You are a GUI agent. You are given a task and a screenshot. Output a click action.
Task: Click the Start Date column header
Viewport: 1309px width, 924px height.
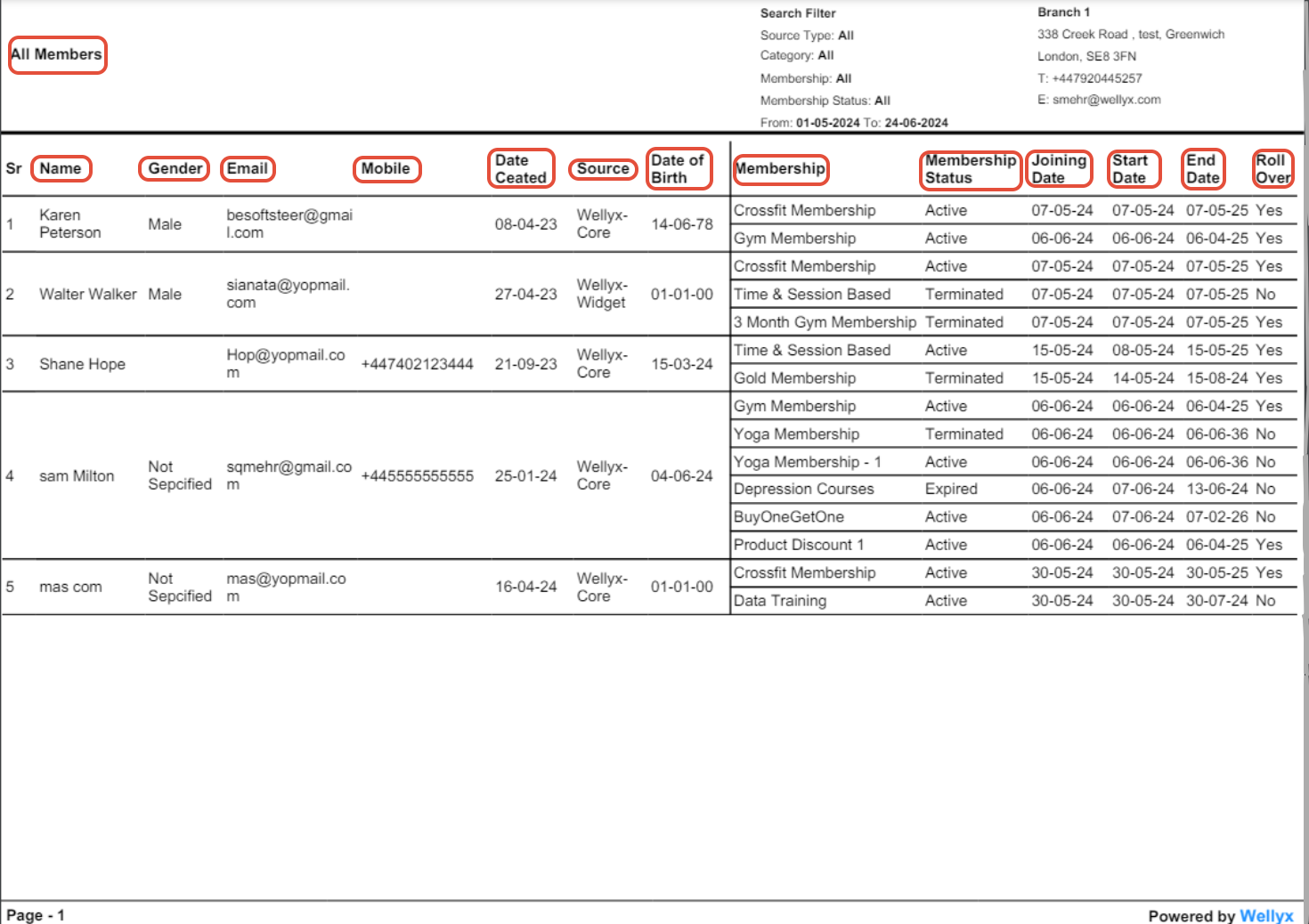point(1130,169)
